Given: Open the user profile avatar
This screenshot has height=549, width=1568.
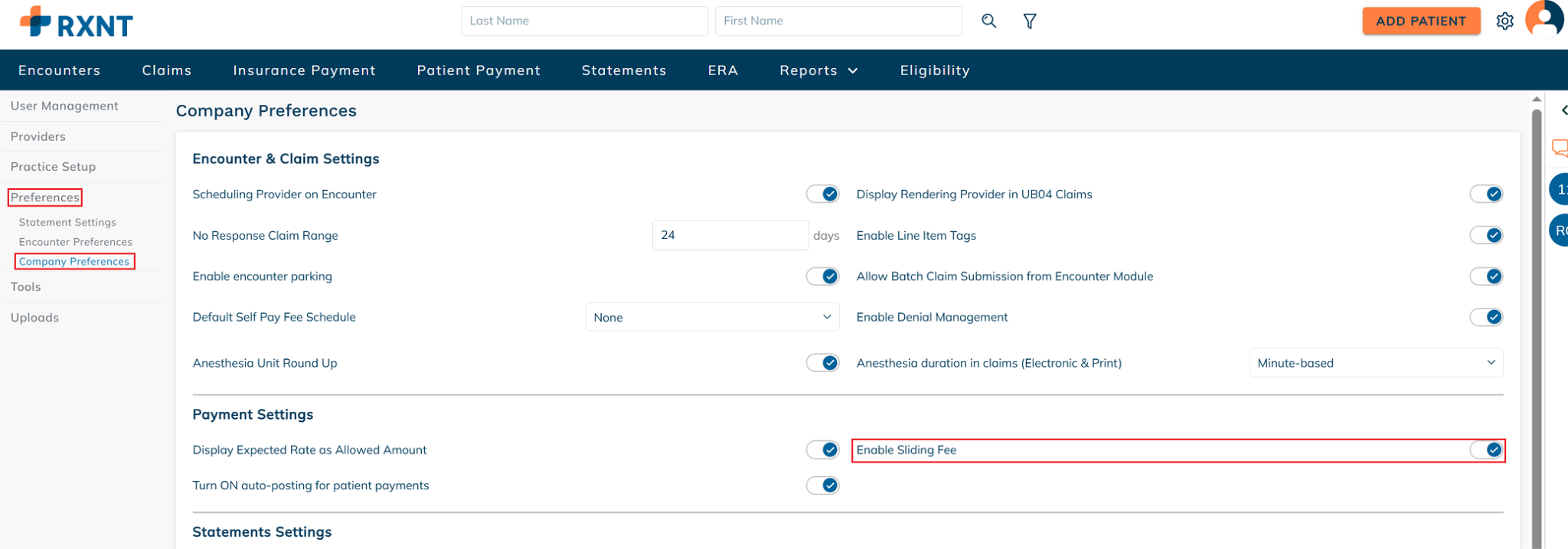Looking at the screenshot, I should (1544, 19).
